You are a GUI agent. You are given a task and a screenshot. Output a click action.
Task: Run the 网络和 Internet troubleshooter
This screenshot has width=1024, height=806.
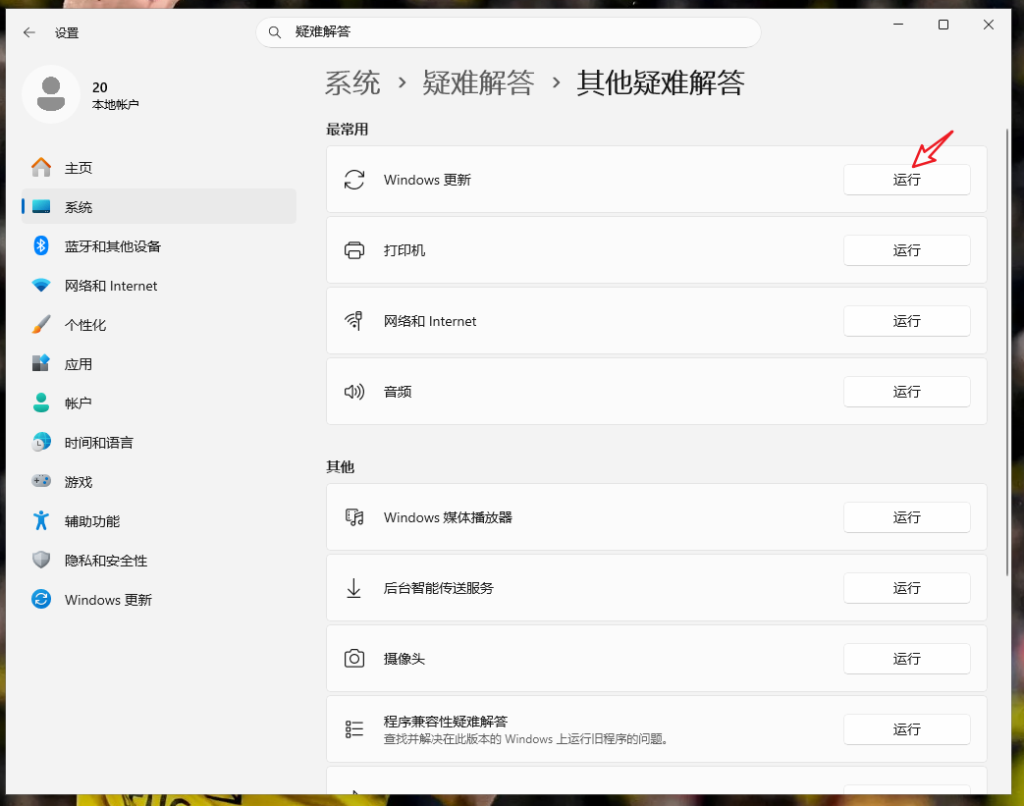(x=906, y=321)
